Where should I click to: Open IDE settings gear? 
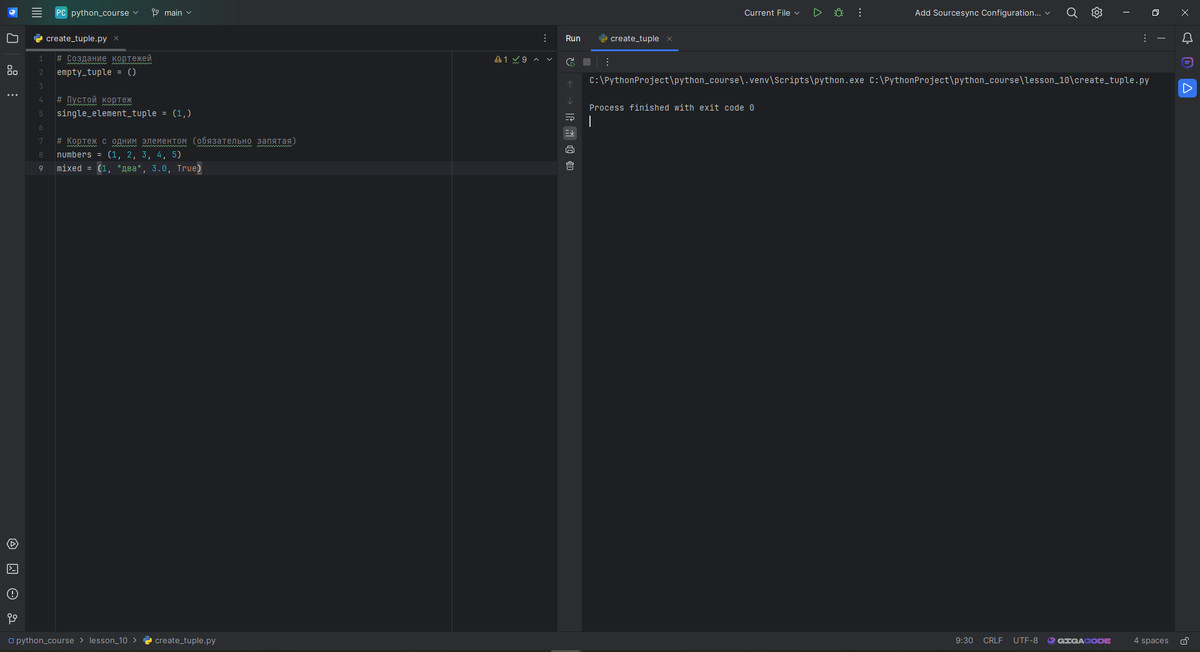click(1097, 13)
